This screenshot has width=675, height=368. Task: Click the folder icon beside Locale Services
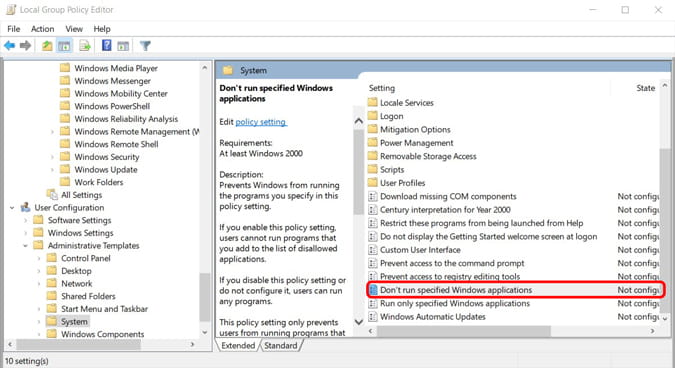[x=373, y=102]
